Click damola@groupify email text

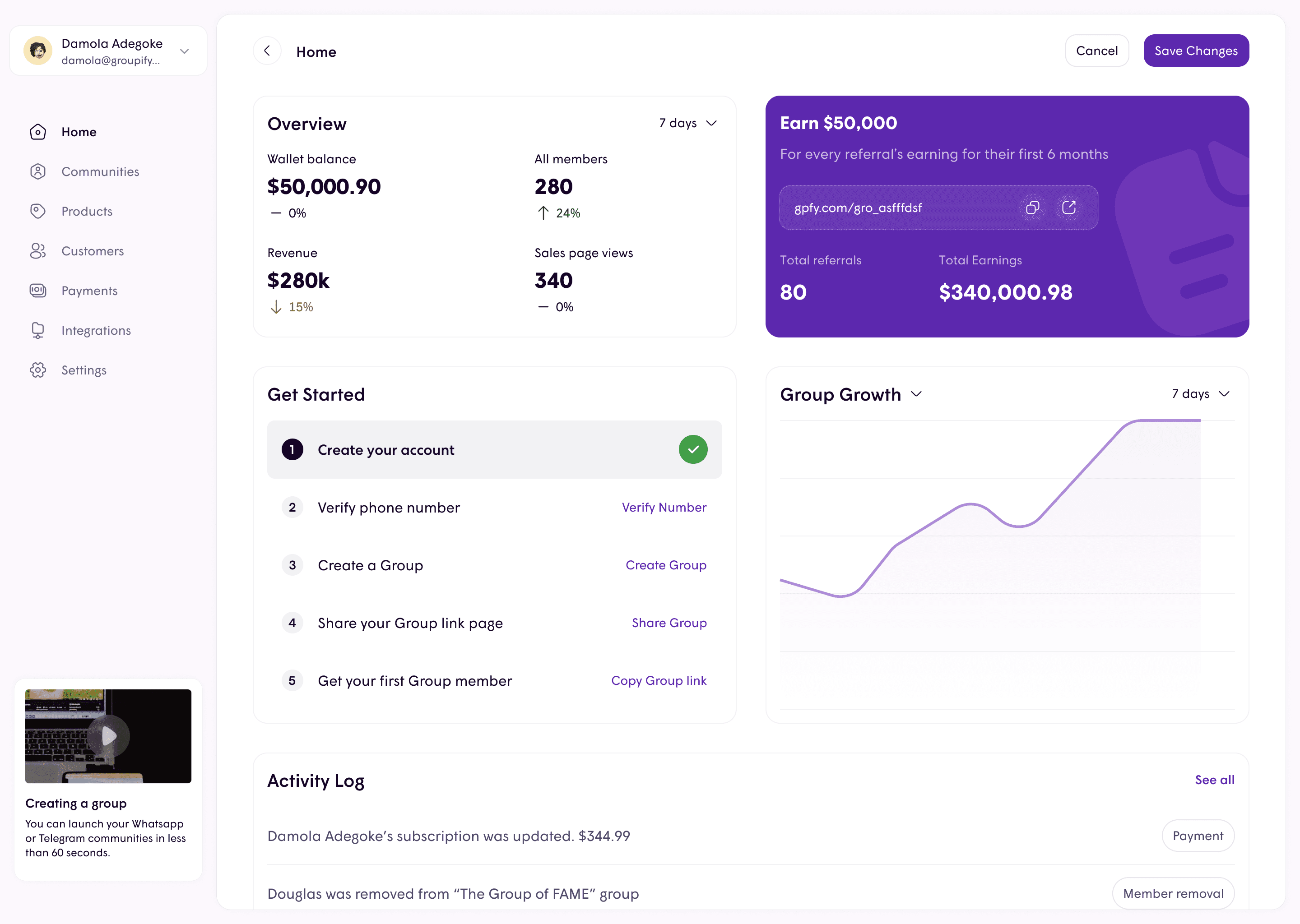[x=111, y=60]
